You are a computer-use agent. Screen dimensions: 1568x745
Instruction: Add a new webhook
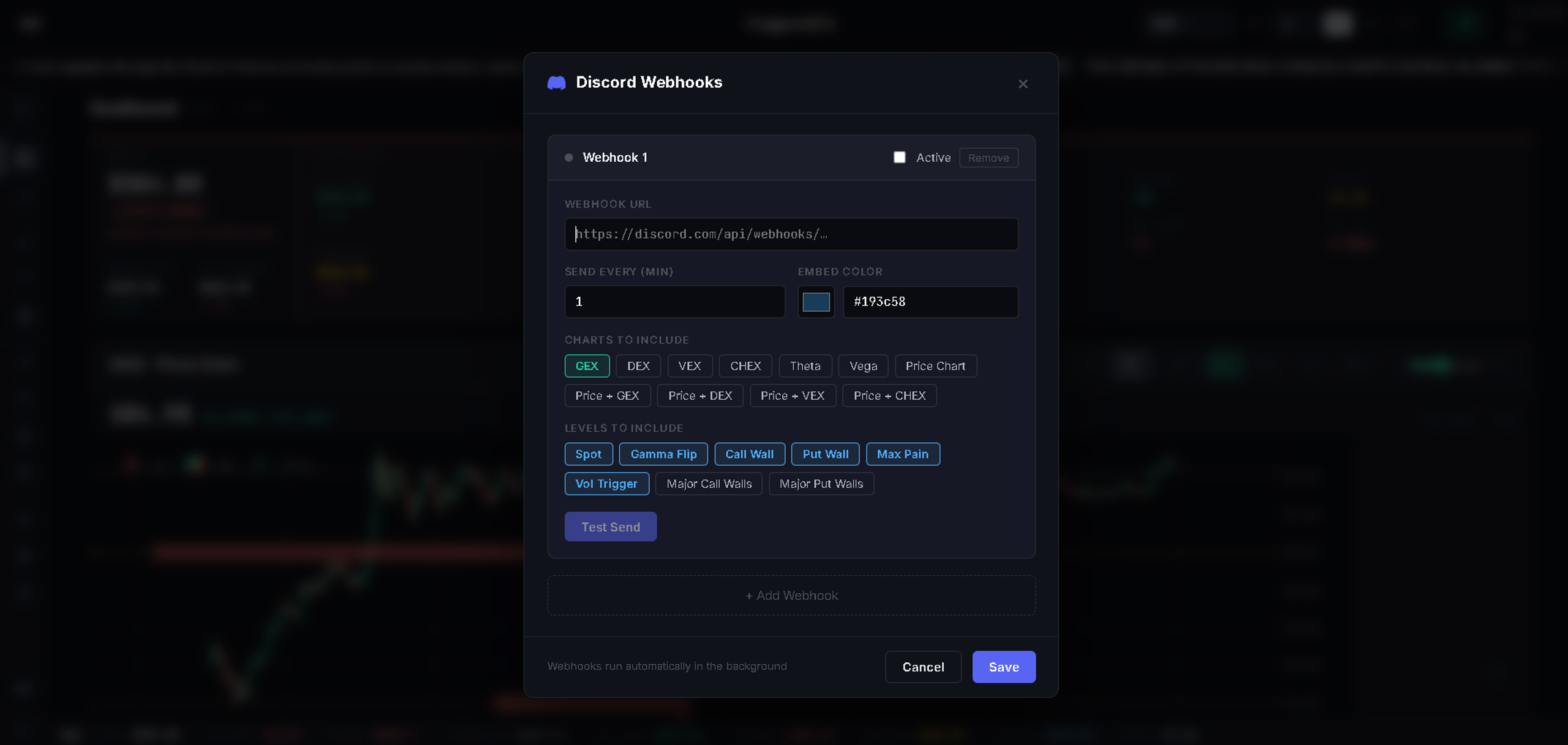click(791, 595)
